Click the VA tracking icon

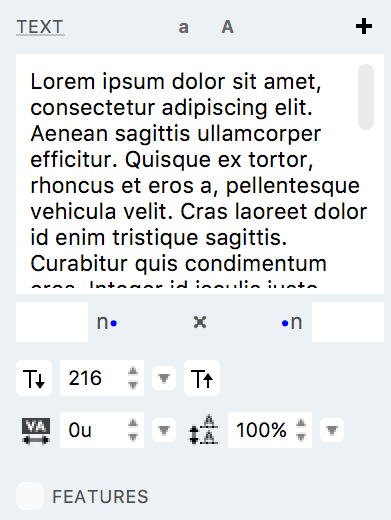(36, 430)
